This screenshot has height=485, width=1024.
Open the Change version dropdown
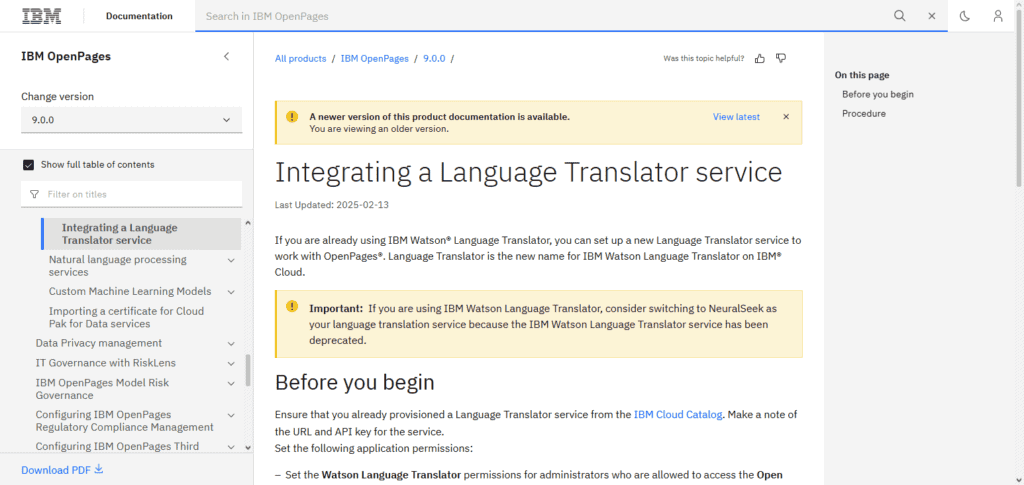tap(131, 120)
